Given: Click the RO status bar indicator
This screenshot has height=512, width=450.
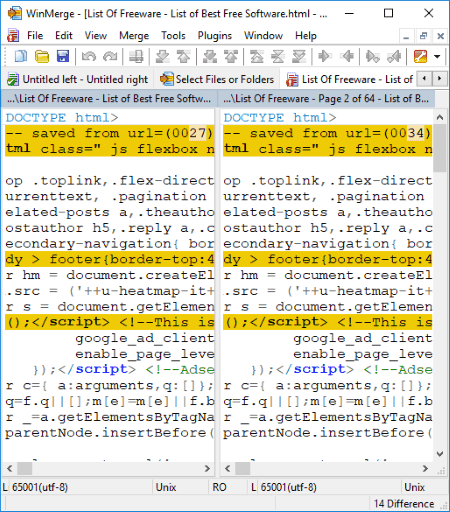Looking at the screenshot, I should [x=219, y=487].
